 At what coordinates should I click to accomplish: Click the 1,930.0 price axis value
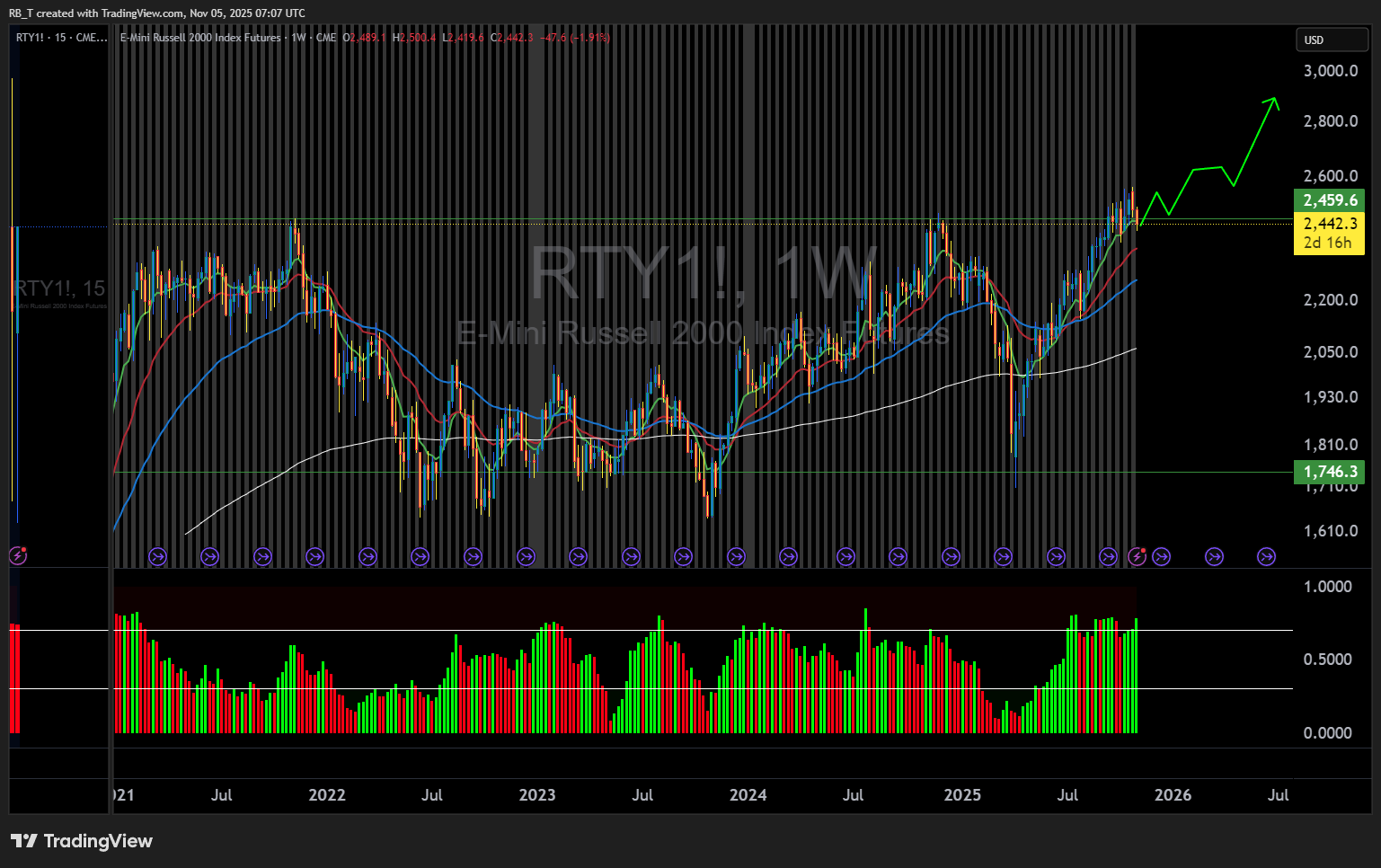1331,397
